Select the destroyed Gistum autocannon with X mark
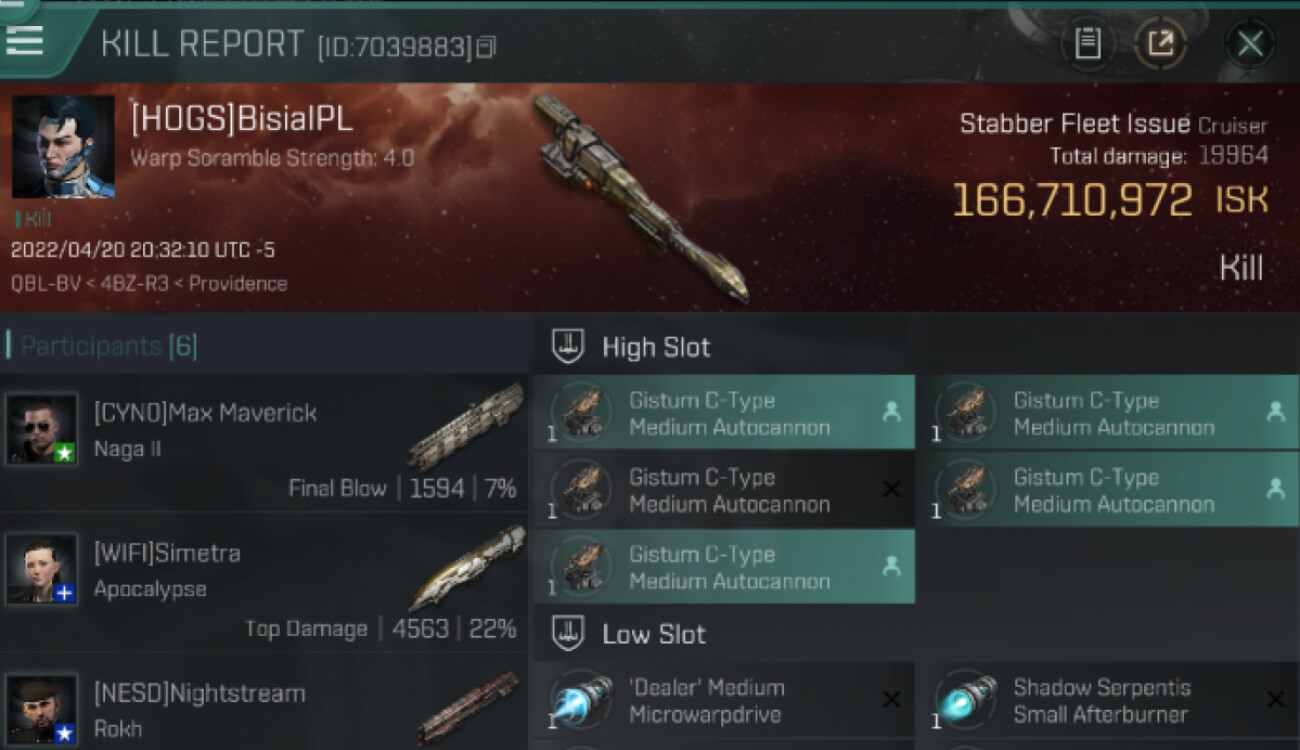The image size is (1300, 750). (724, 490)
